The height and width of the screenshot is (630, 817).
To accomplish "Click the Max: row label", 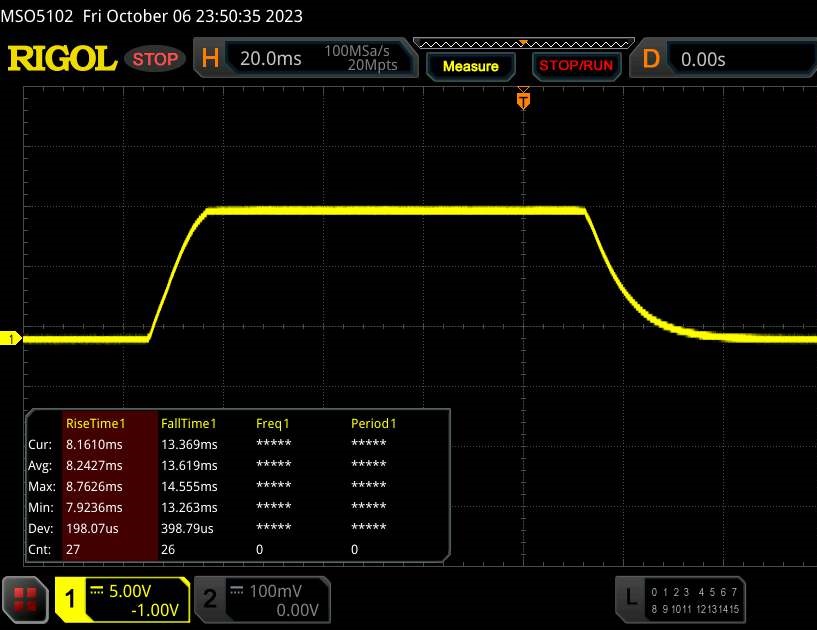I will pyautogui.click(x=42, y=486).
